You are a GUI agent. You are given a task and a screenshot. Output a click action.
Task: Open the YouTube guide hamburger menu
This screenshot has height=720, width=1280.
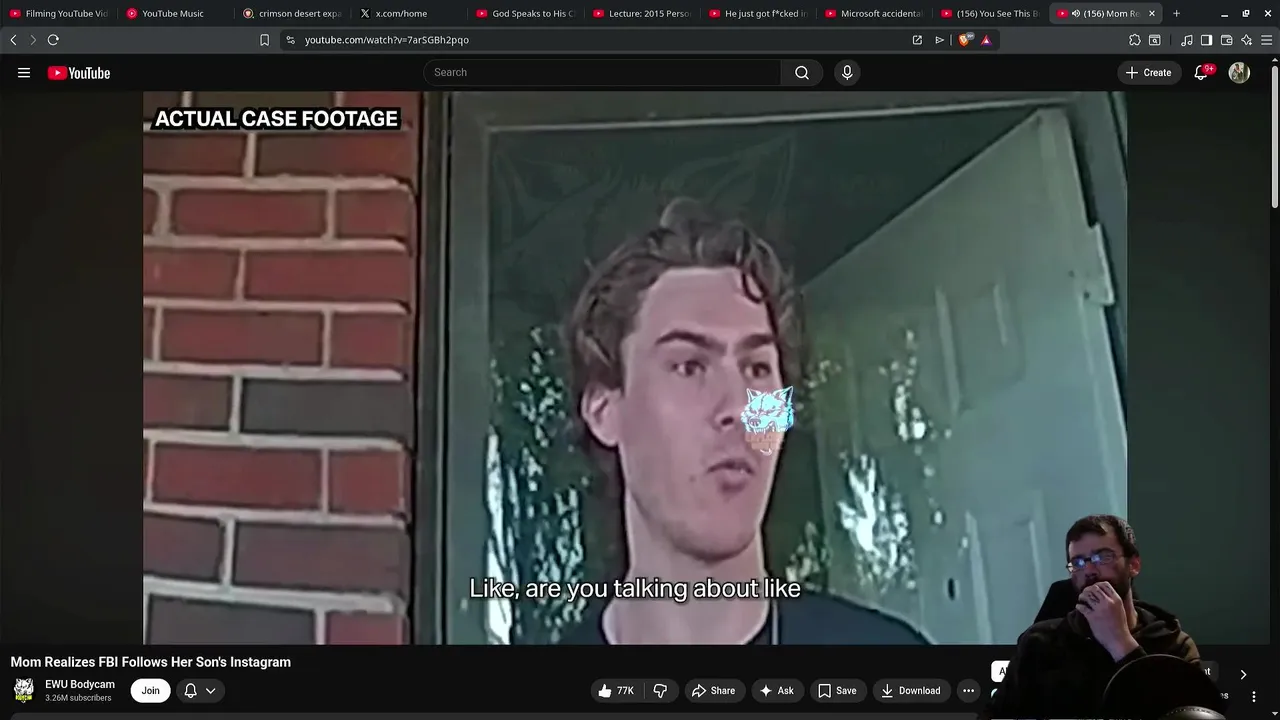[24, 73]
